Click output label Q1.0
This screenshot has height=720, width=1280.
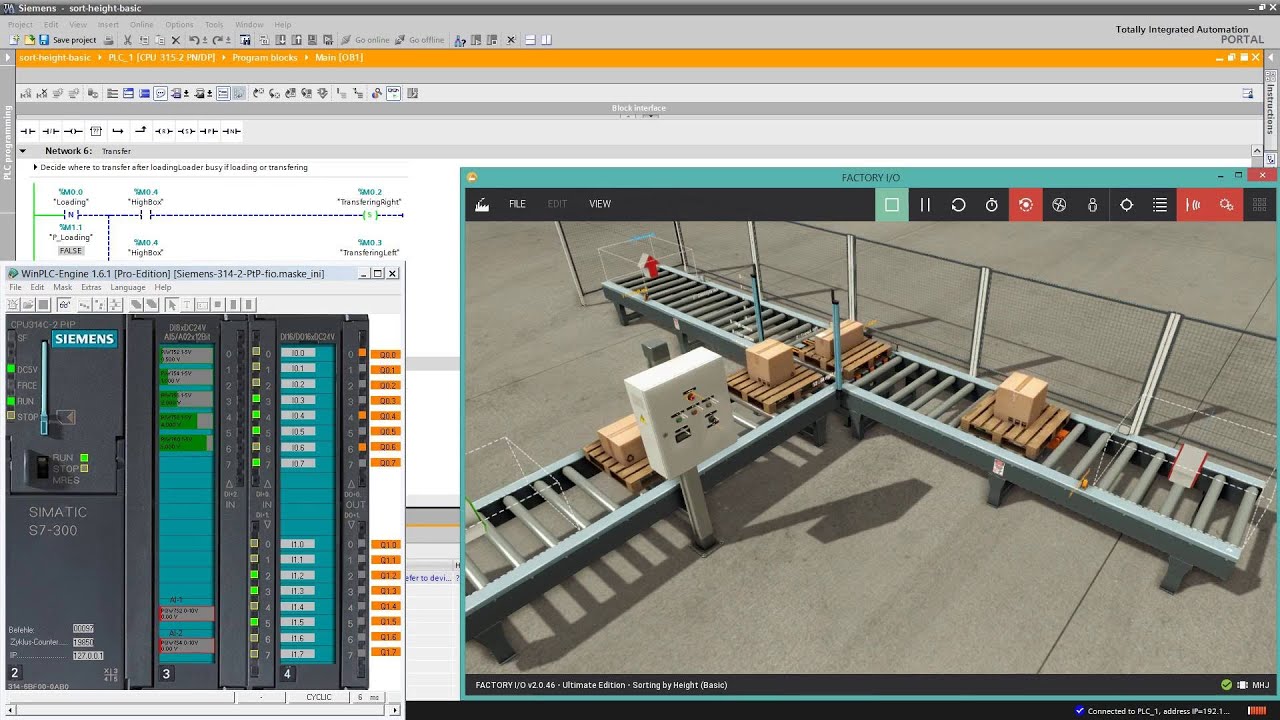(x=385, y=545)
